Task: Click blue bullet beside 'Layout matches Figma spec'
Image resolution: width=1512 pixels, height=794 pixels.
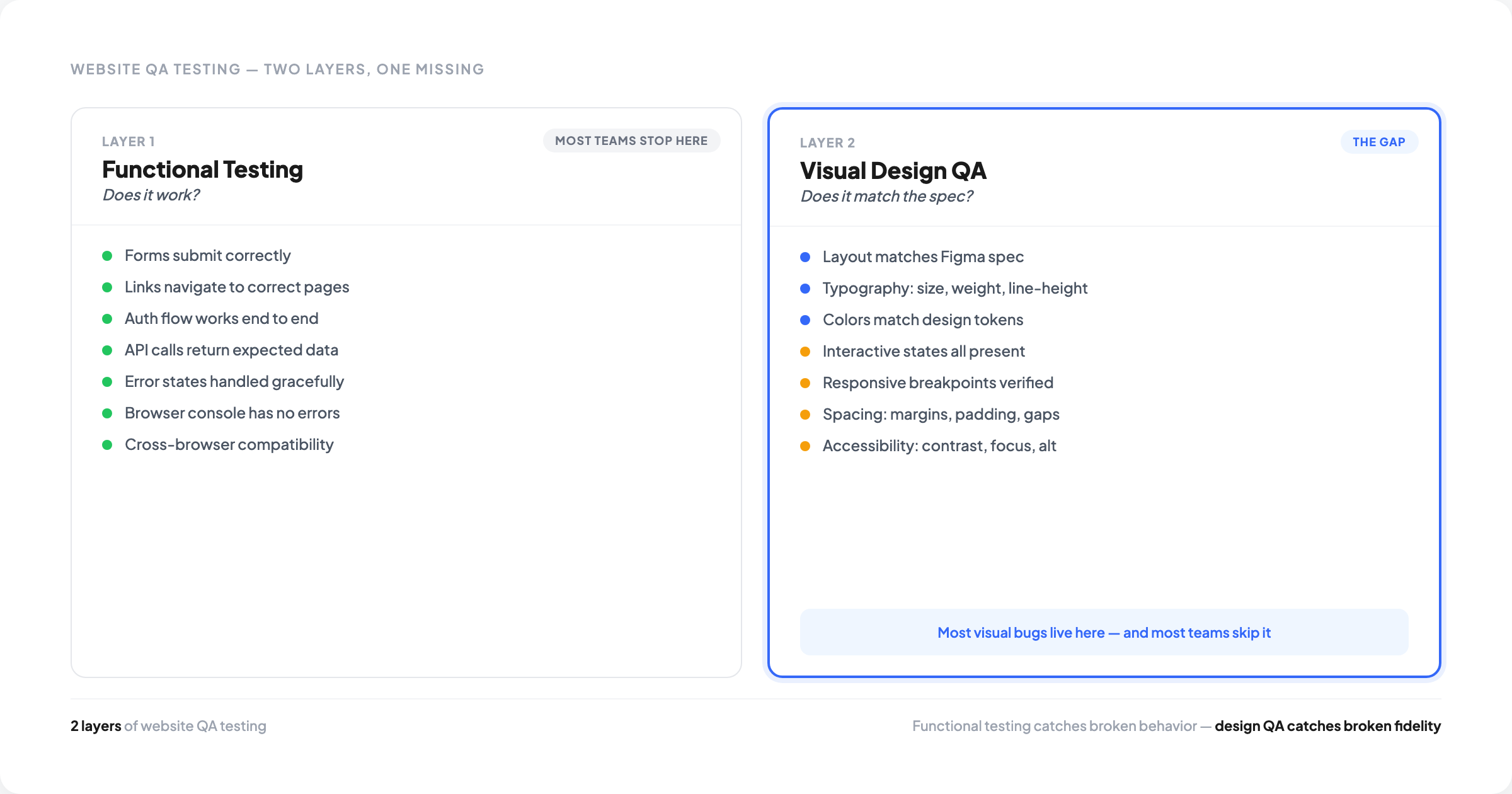Action: click(x=805, y=257)
